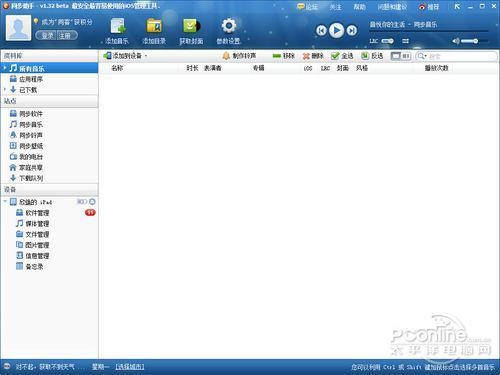The width and height of the screenshot is (500, 375).
Task: Click the playback progress bar
Action: click(x=429, y=32)
